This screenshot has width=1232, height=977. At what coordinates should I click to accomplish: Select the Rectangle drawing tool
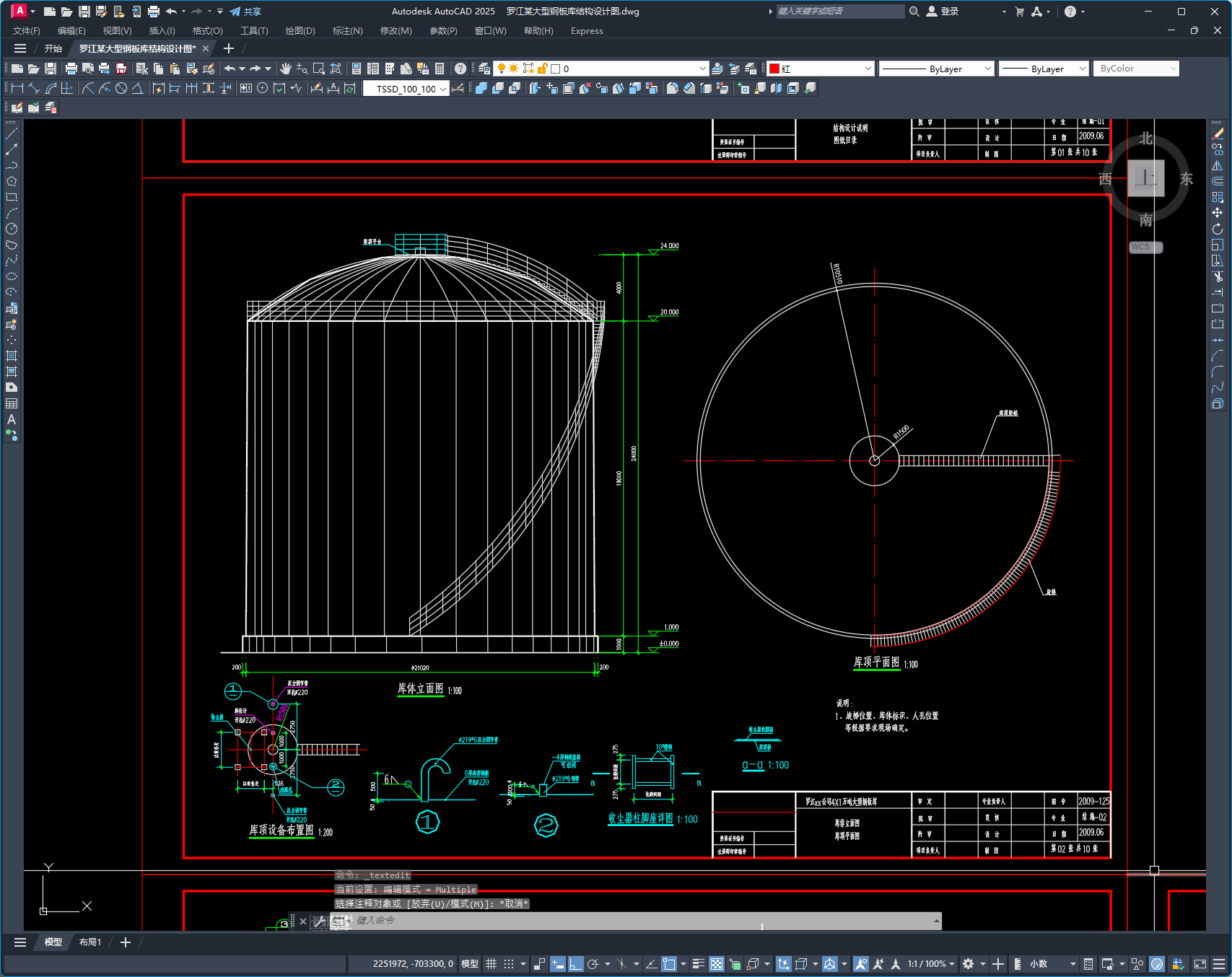click(12, 197)
